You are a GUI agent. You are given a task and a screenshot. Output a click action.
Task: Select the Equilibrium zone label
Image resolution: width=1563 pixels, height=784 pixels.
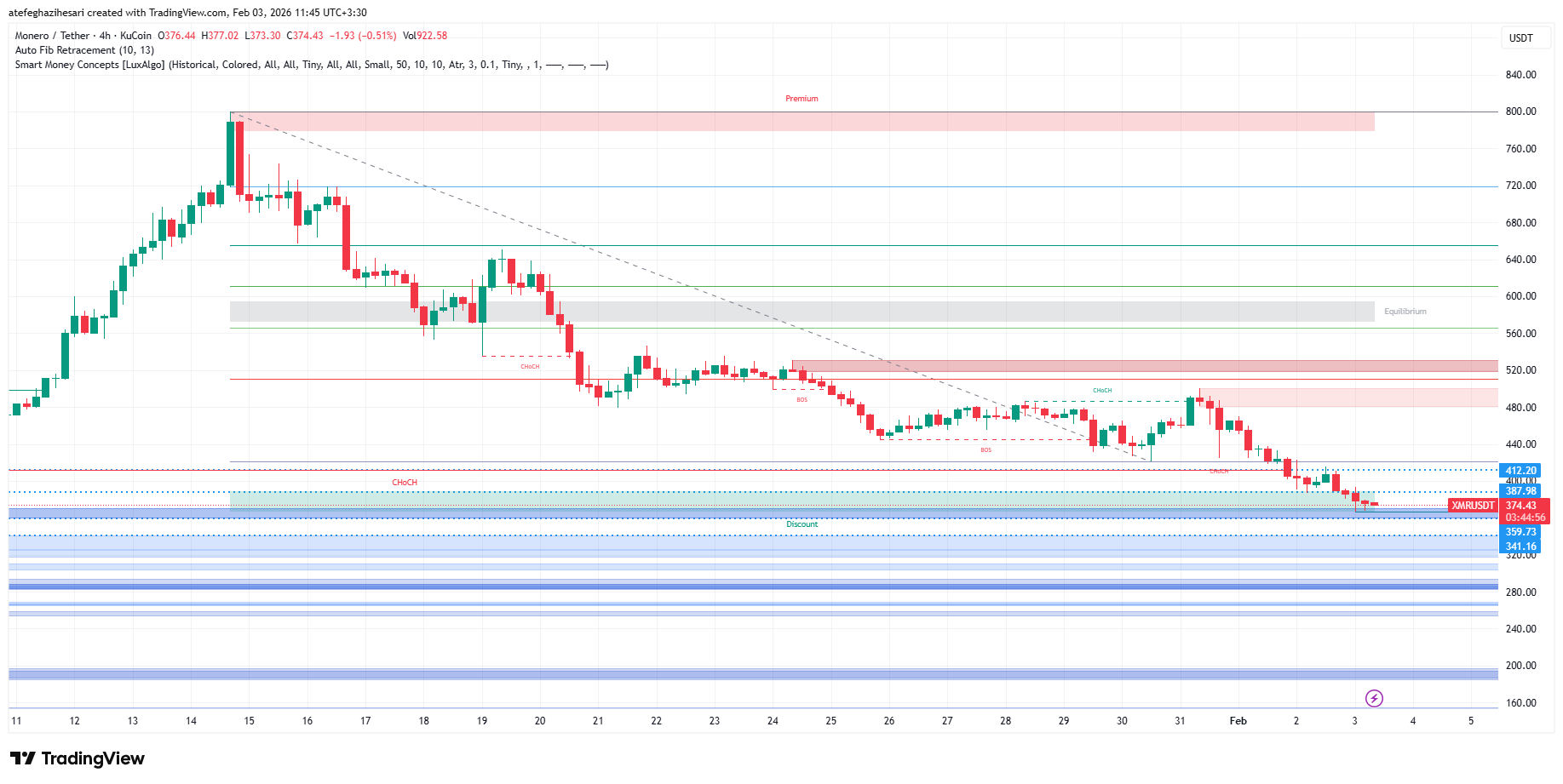coord(1405,312)
